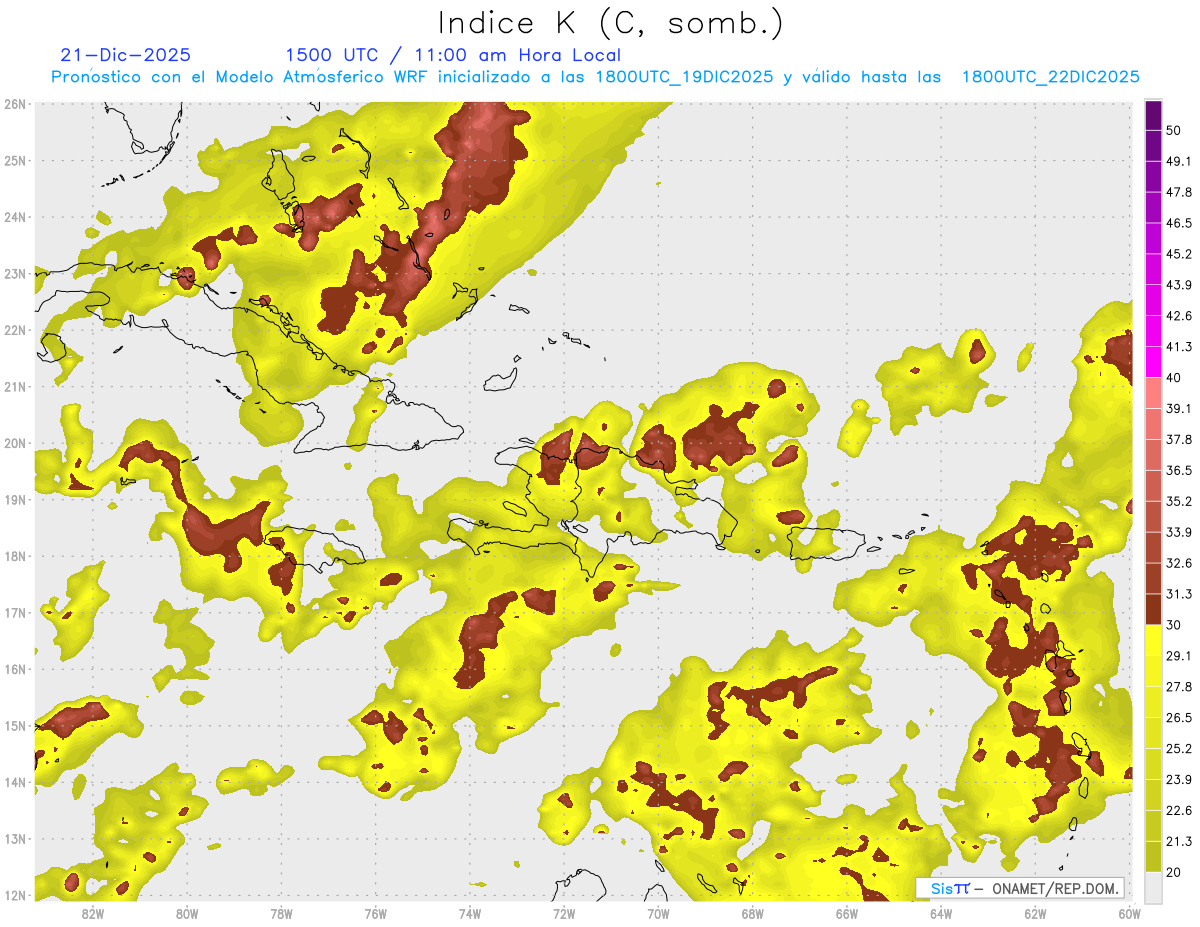The image size is (1200, 927).
Task: Click the colorbar value label 37.8
Action: point(1179,439)
